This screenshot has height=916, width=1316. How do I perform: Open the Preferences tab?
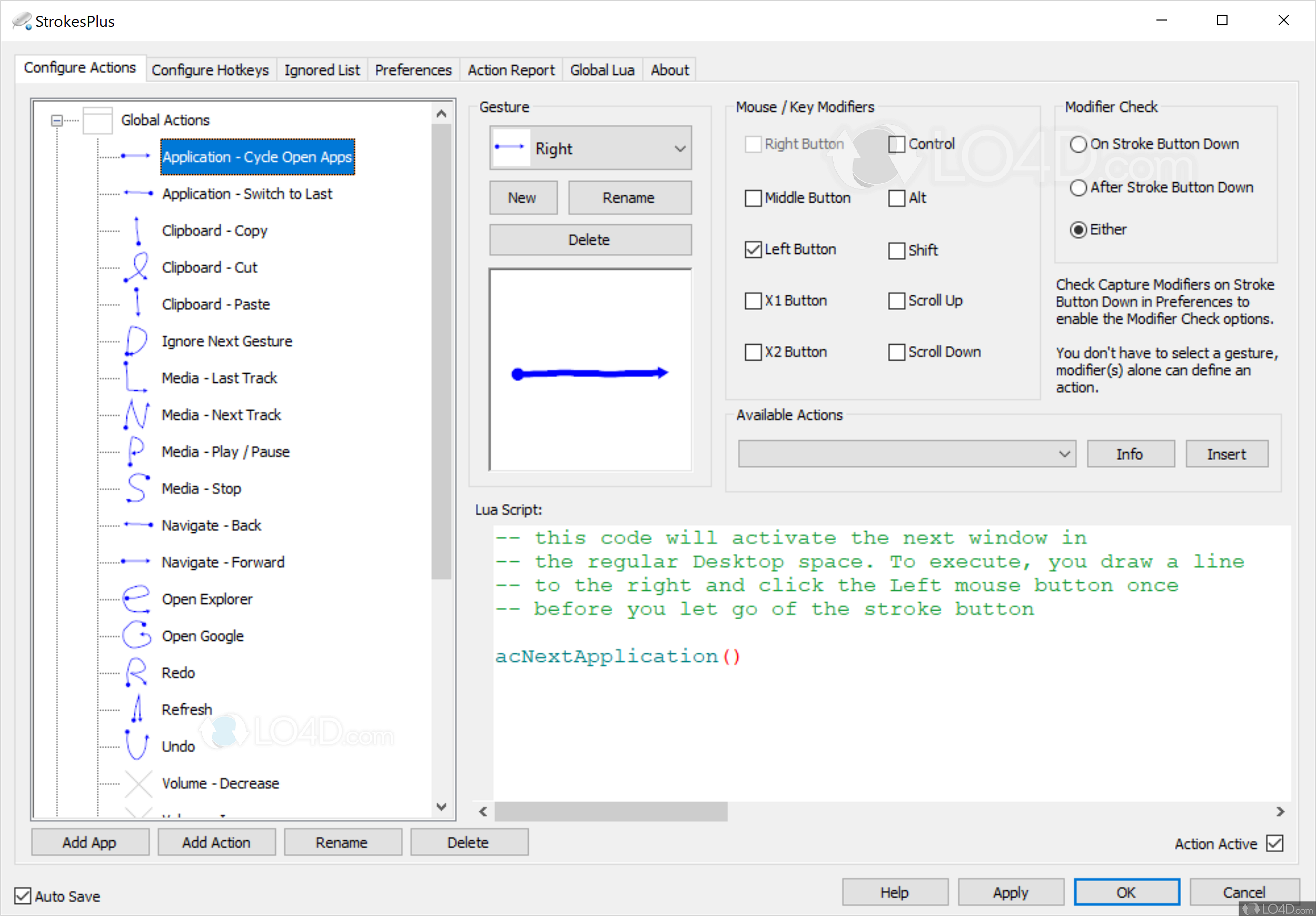[x=413, y=70]
